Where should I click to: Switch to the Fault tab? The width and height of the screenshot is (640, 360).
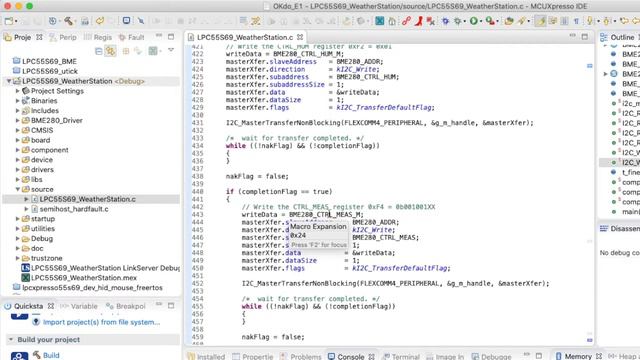(x=131, y=37)
